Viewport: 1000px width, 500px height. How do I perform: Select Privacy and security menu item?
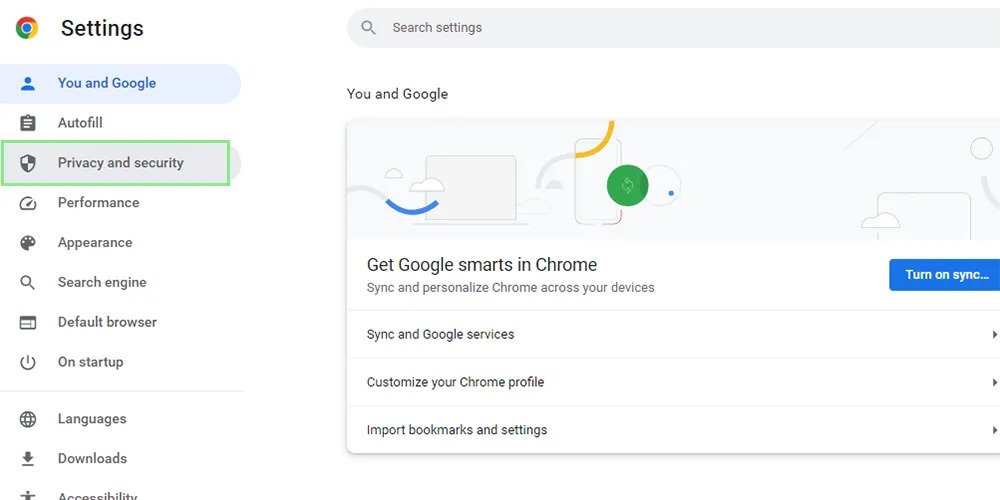coord(121,163)
